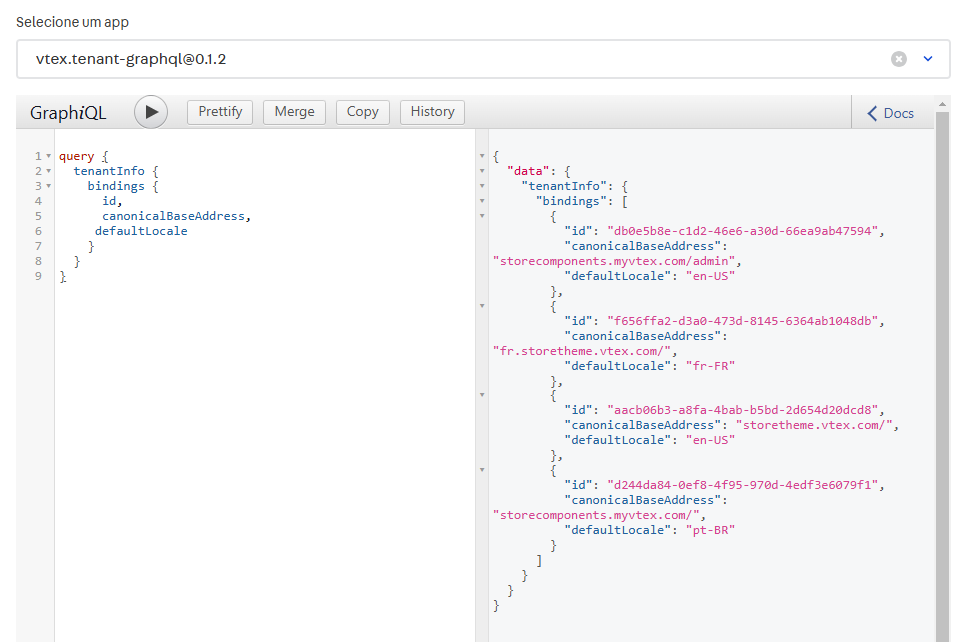Click the GraphiQL logo
The width and height of the screenshot is (960, 642).
67,112
